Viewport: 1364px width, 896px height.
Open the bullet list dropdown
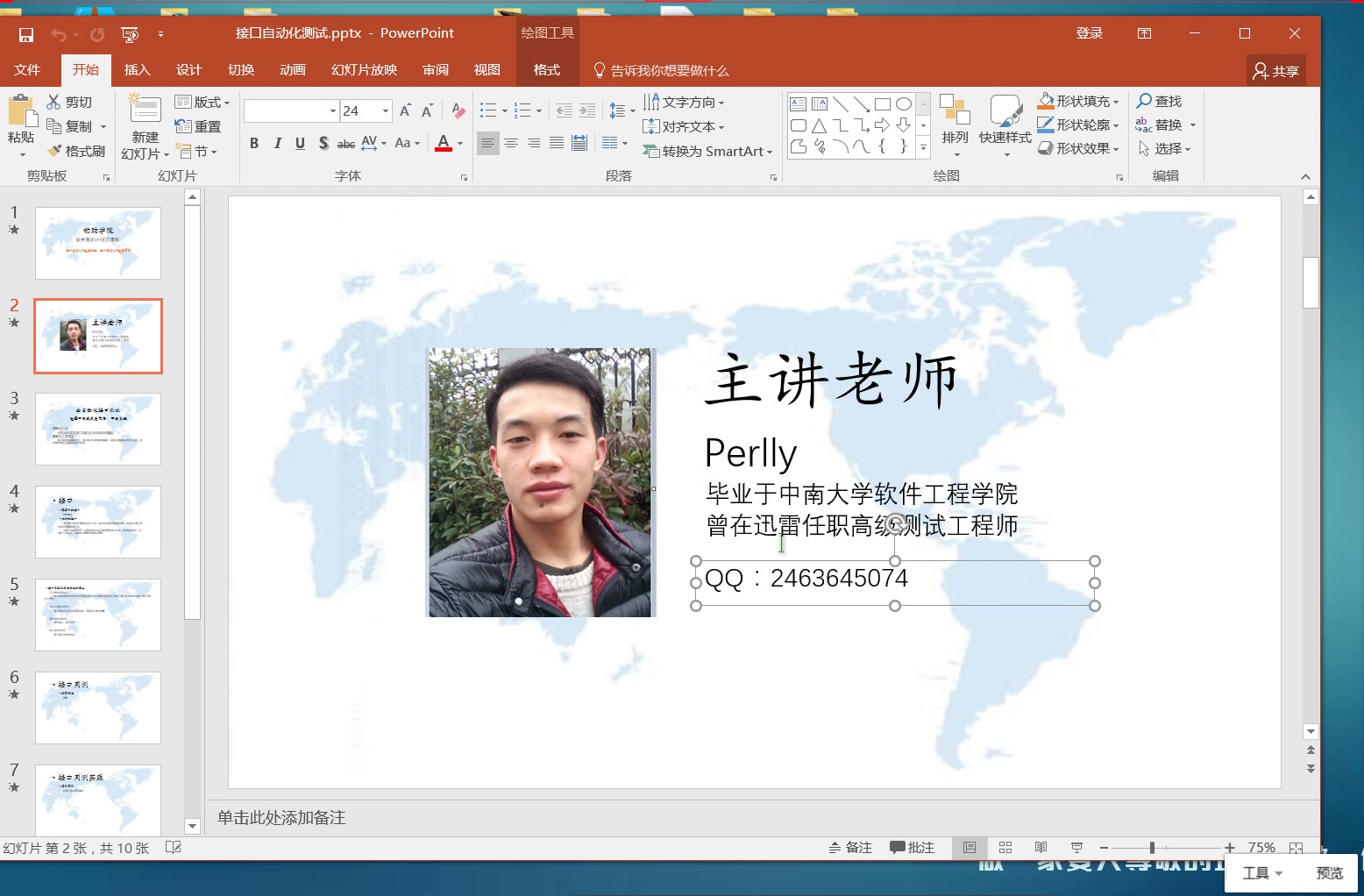pos(503,110)
